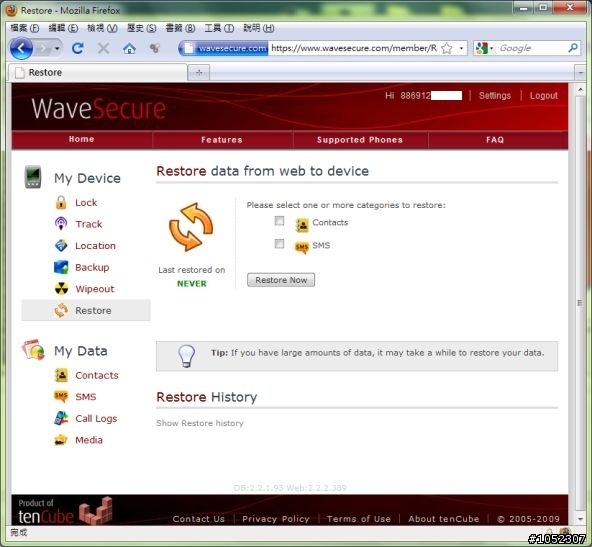Open the 編輯 (E) menu

(x=63, y=28)
